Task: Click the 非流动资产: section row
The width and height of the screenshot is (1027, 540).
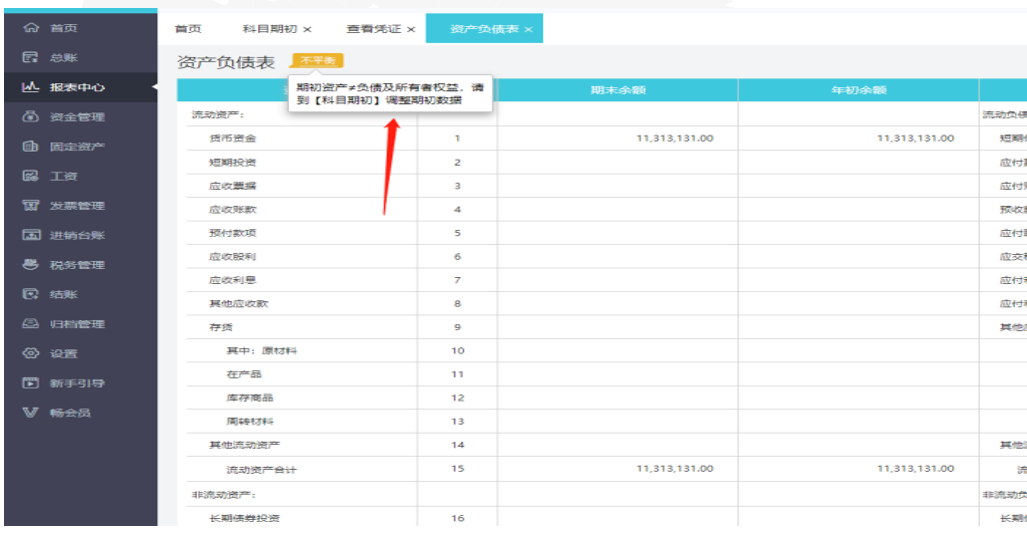Action: (x=224, y=495)
